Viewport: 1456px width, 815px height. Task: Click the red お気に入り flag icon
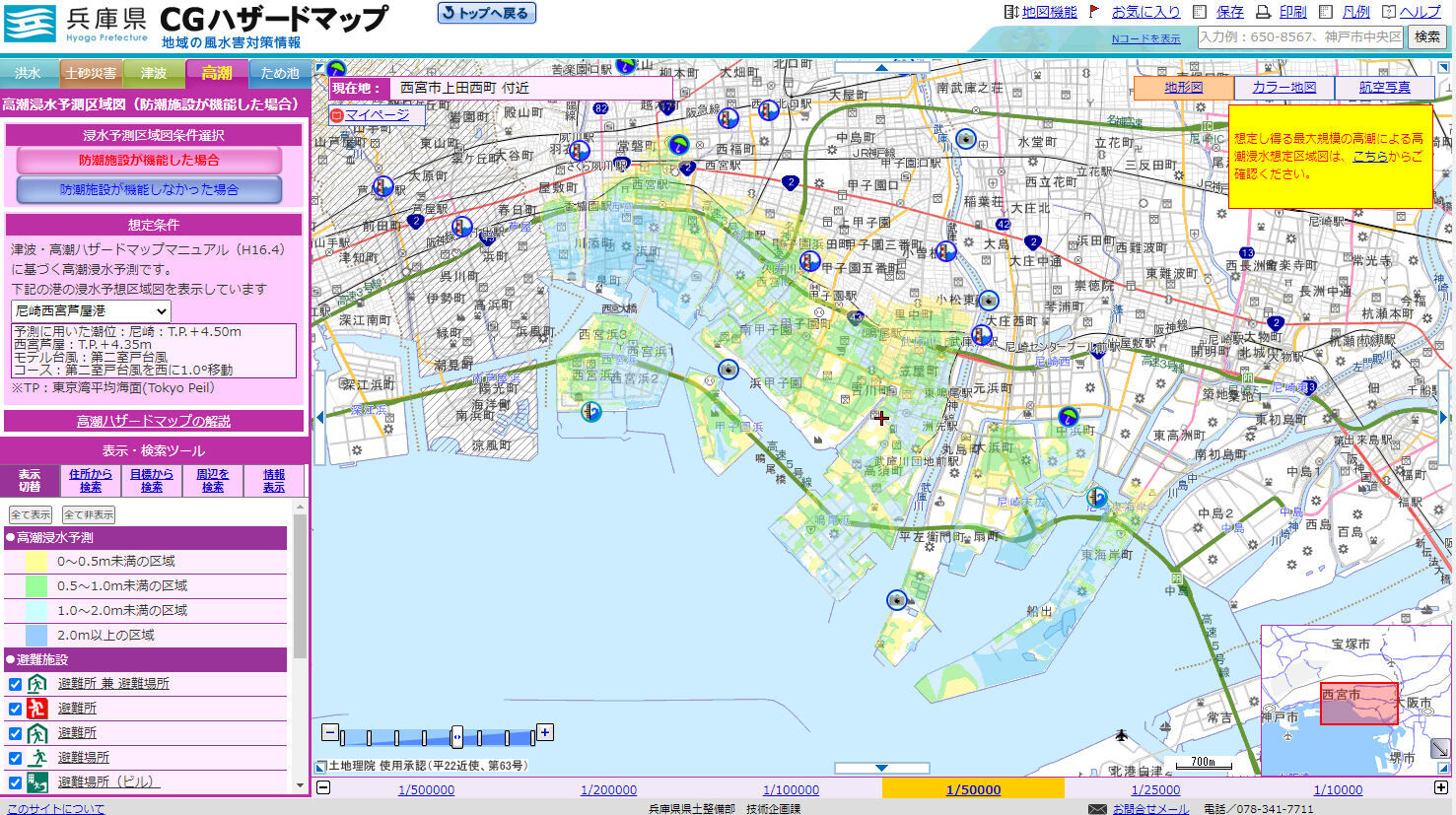point(1093,13)
